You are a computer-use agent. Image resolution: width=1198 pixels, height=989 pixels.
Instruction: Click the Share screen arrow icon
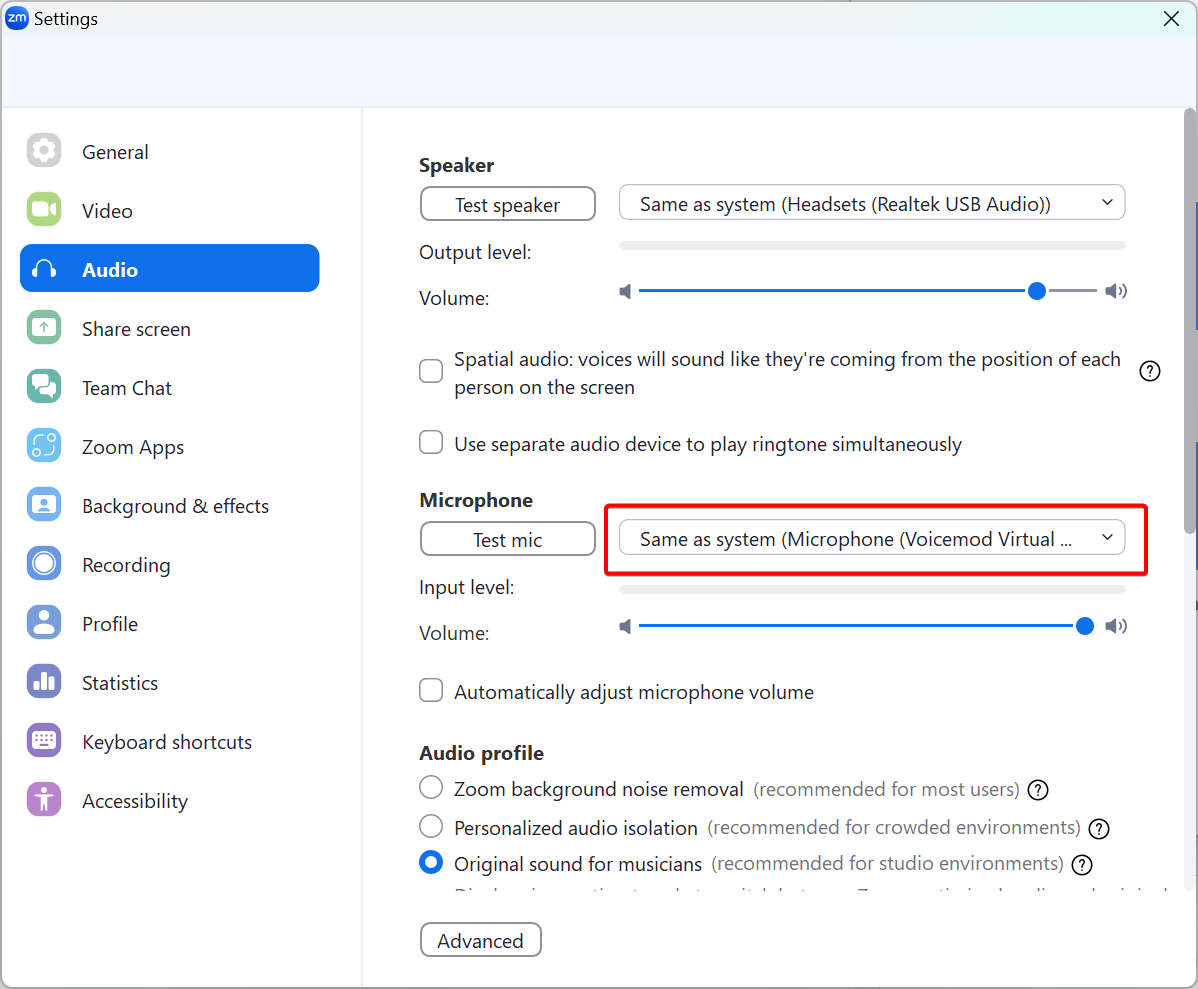44,328
